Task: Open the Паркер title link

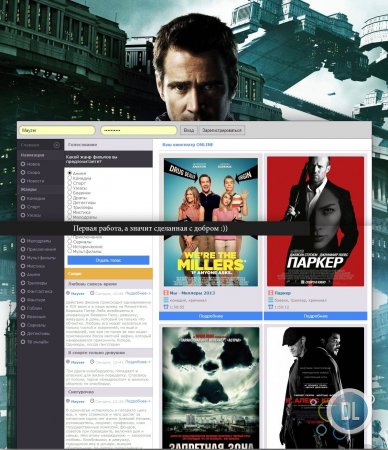Action: coord(283,293)
